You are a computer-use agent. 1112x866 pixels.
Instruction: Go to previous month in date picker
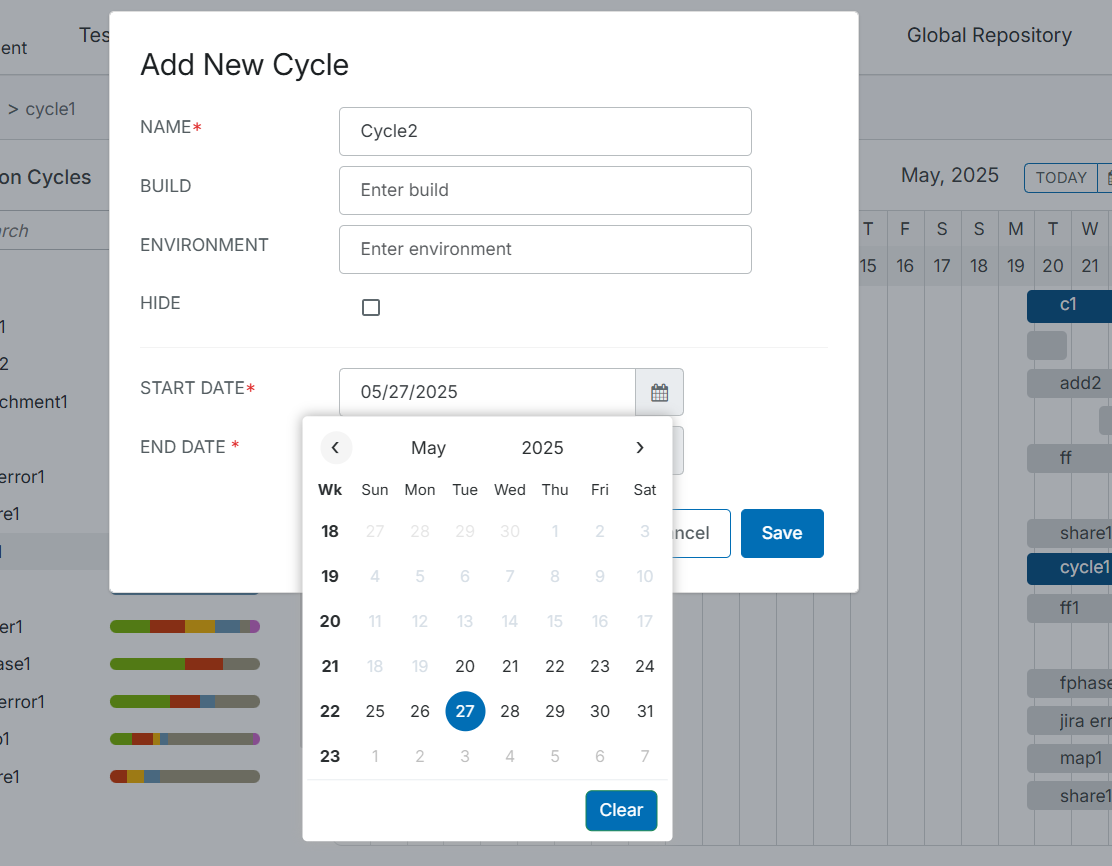point(335,448)
